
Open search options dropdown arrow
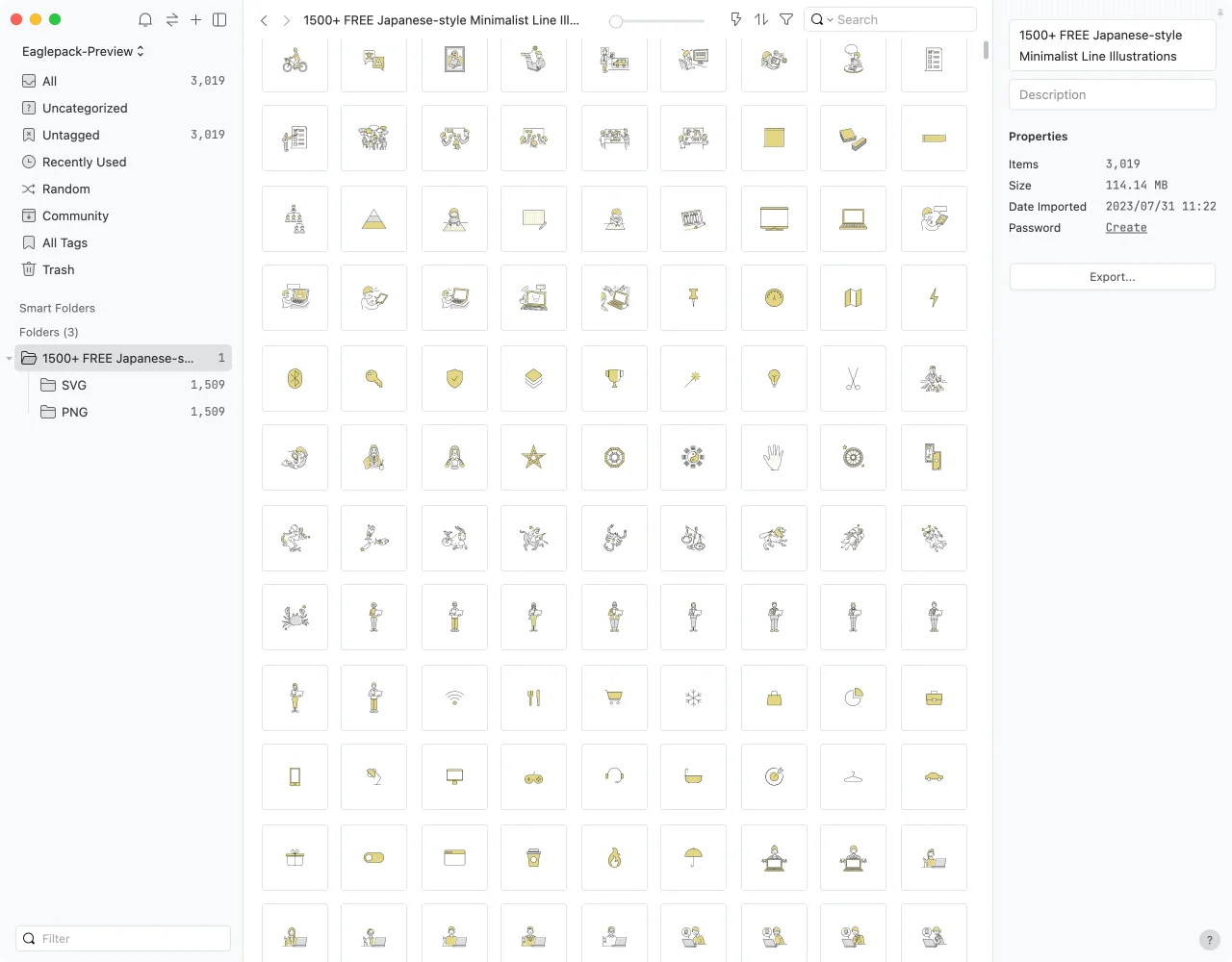pyautogui.click(x=830, y=20)
